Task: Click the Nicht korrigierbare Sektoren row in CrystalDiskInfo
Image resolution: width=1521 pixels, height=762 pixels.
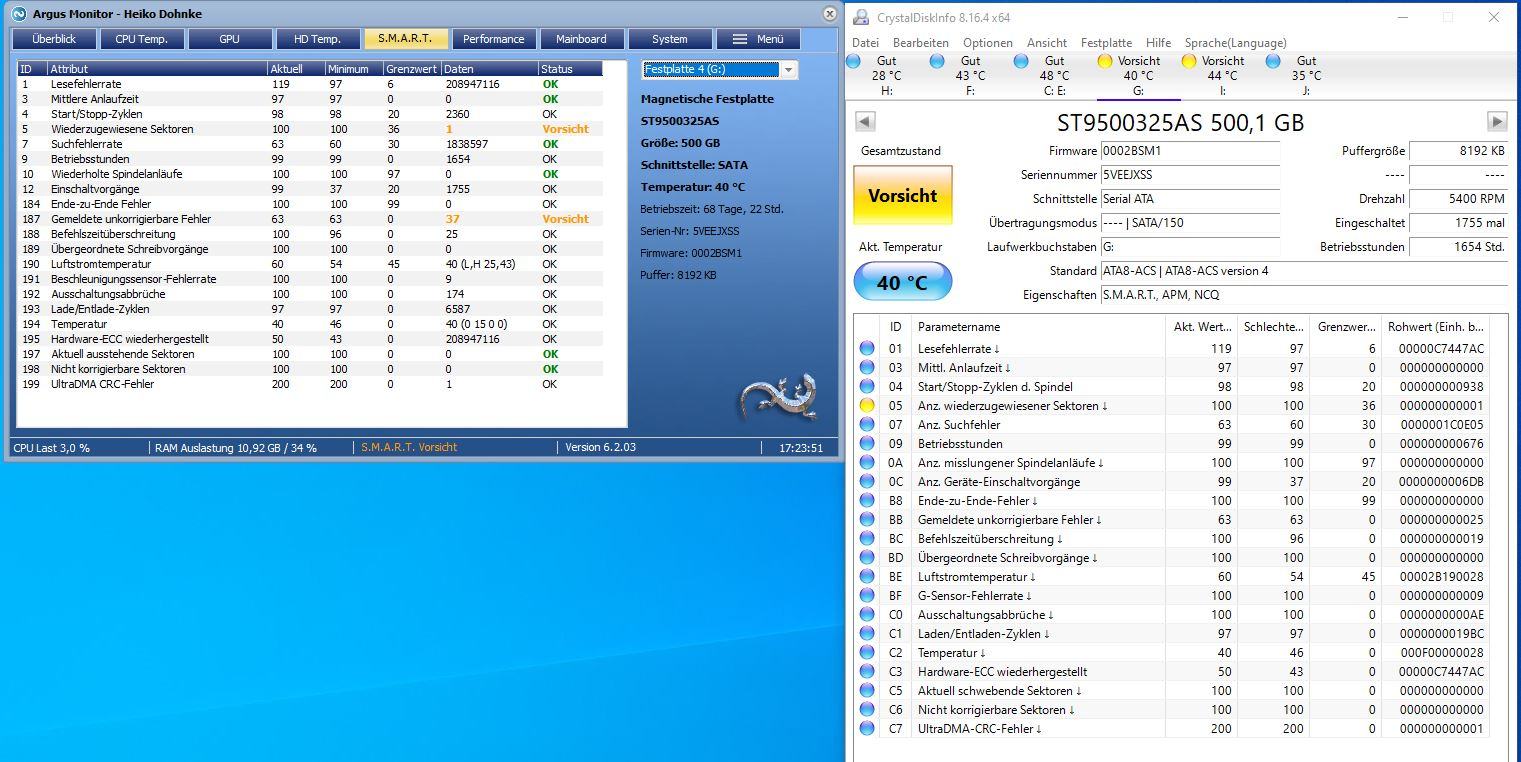Action: [x=1172, y=710]
